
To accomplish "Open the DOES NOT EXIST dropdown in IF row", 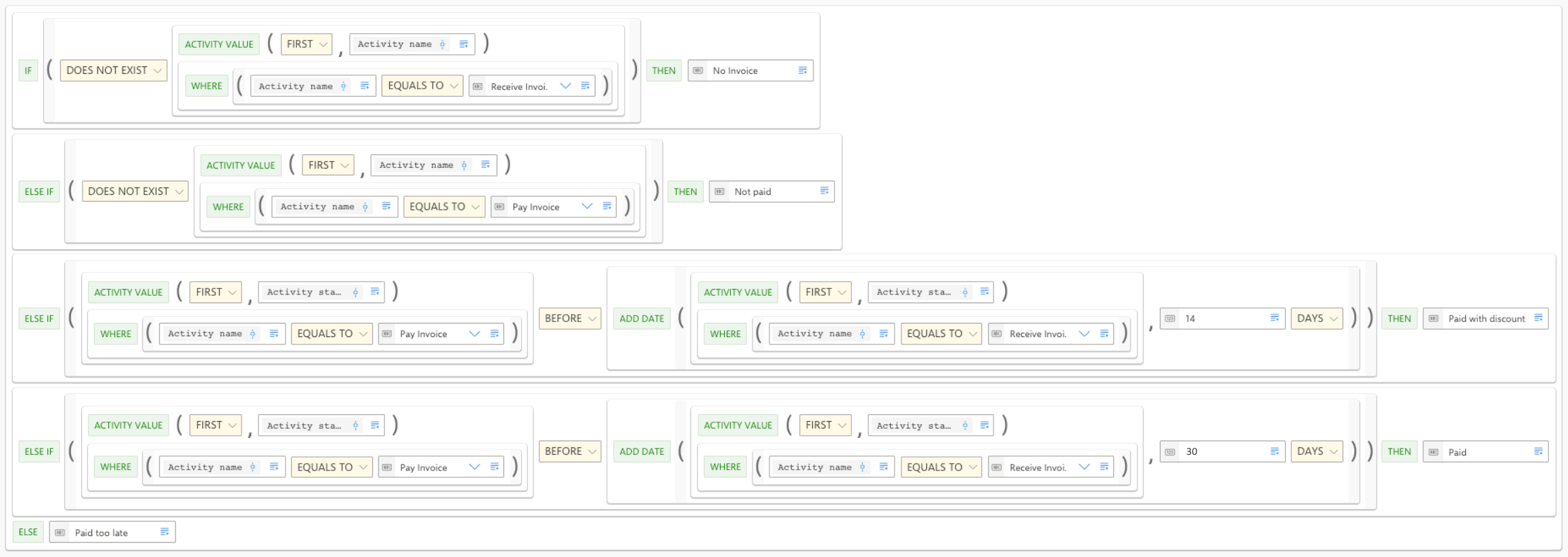I will pyautogui.click(x=114, y=70).
